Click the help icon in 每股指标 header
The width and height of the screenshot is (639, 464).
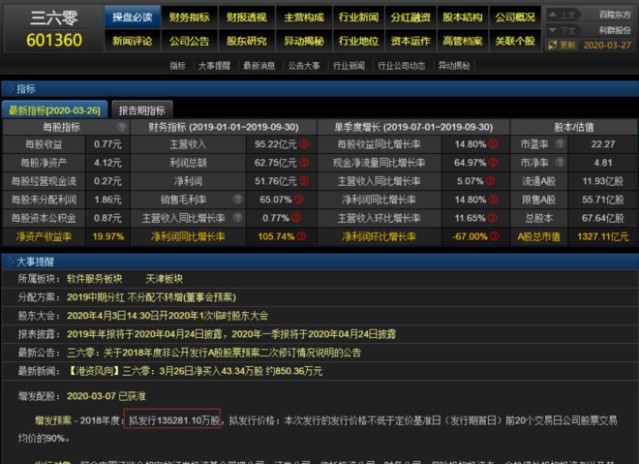coord(121,127)
